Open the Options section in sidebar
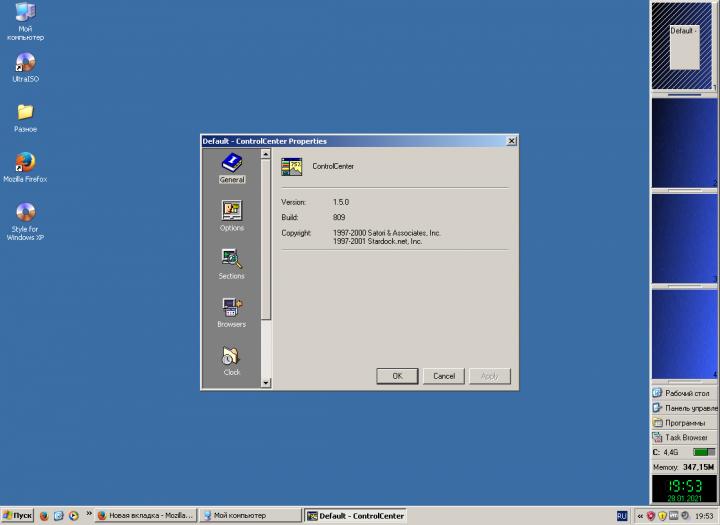 pyautogui.click(x=231, y=213)
